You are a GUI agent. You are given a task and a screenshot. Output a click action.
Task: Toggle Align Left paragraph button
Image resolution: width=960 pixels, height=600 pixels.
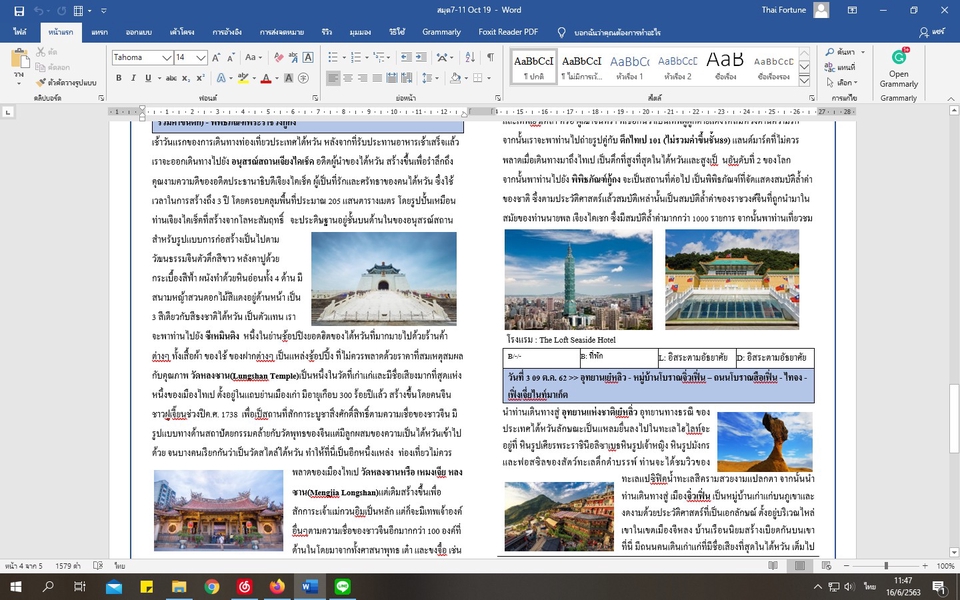333,78
